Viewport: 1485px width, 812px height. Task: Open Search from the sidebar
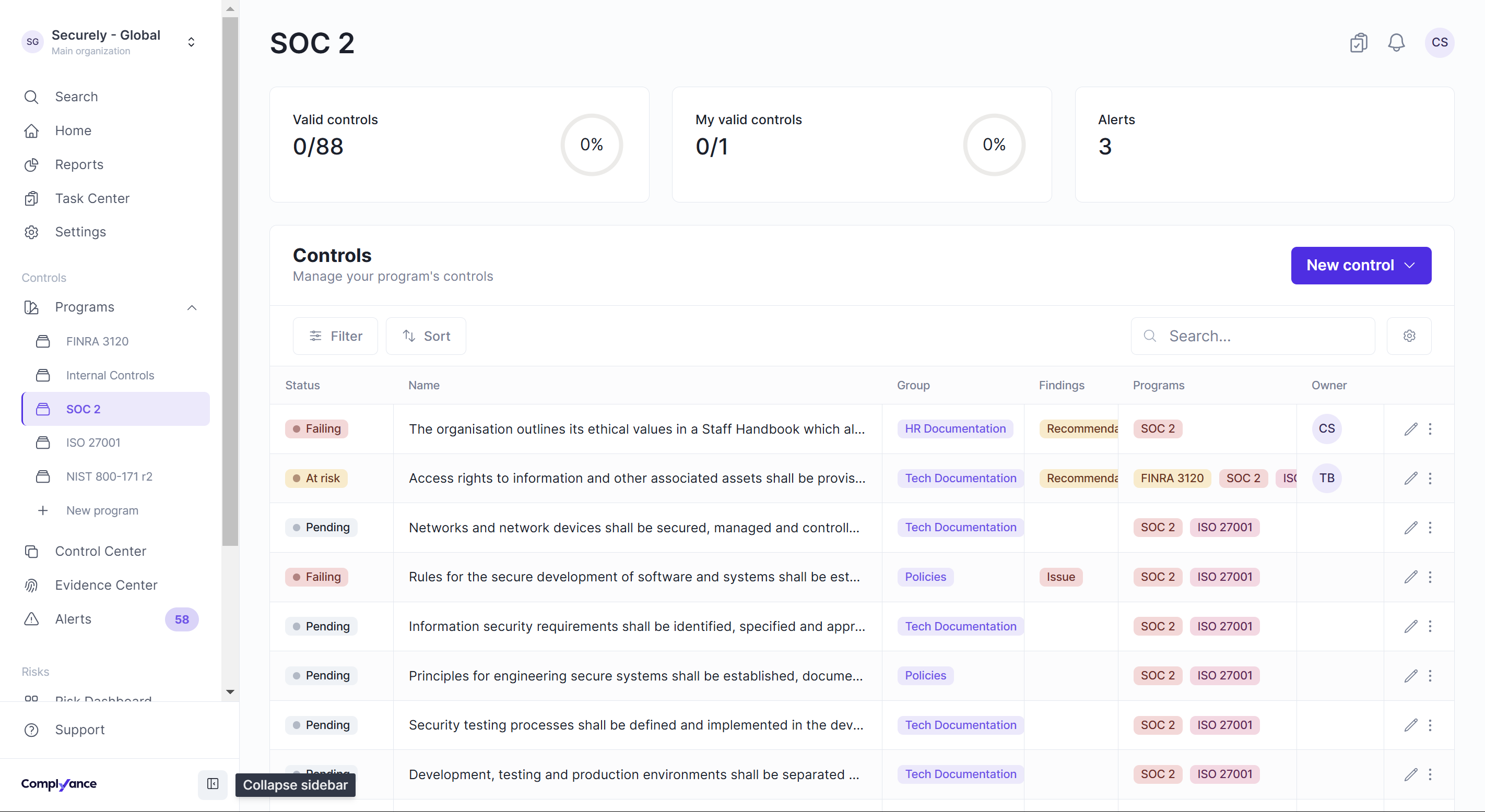[76, 96]
